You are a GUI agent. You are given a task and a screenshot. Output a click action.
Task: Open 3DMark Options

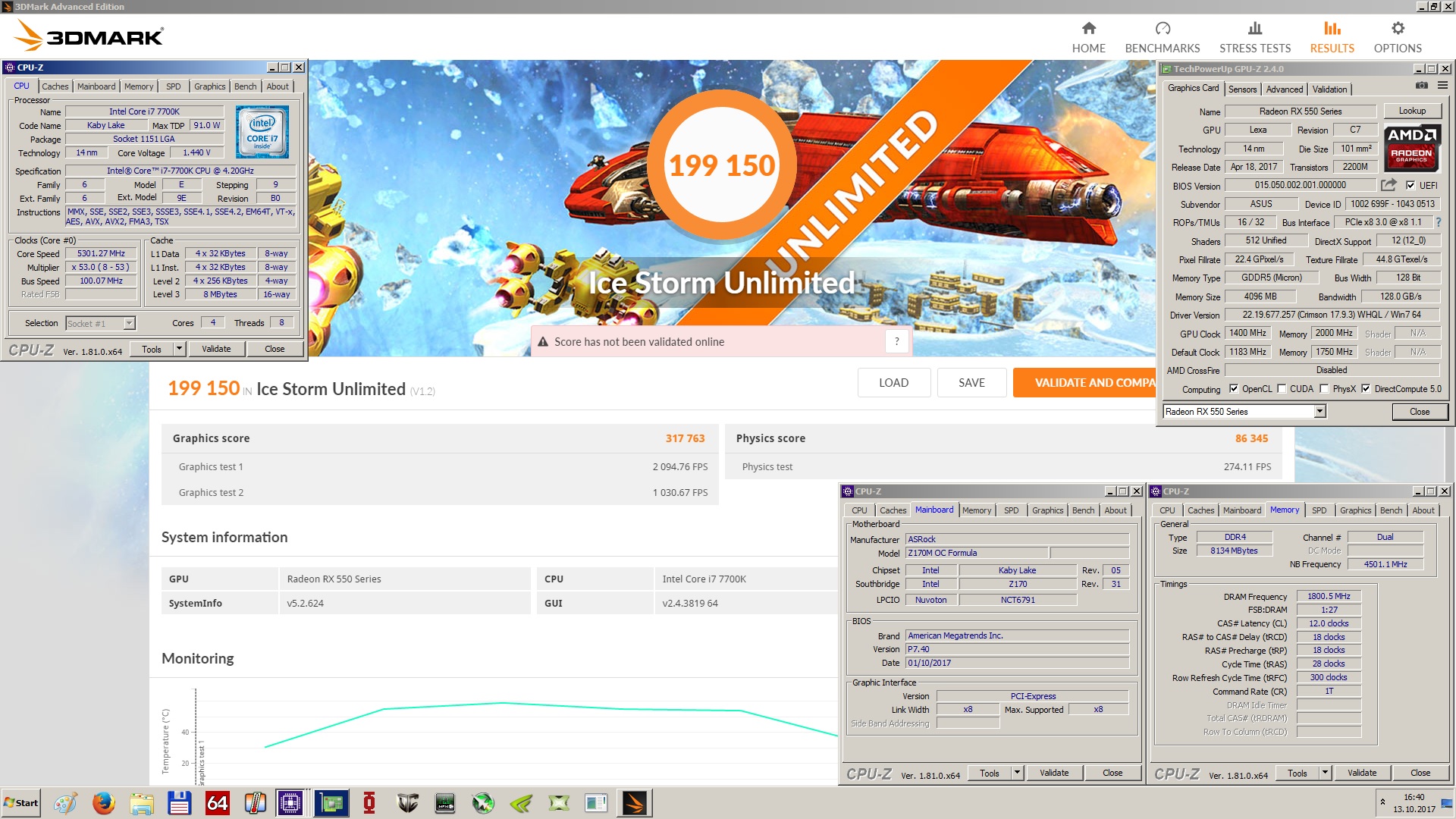pos(1397,37)
